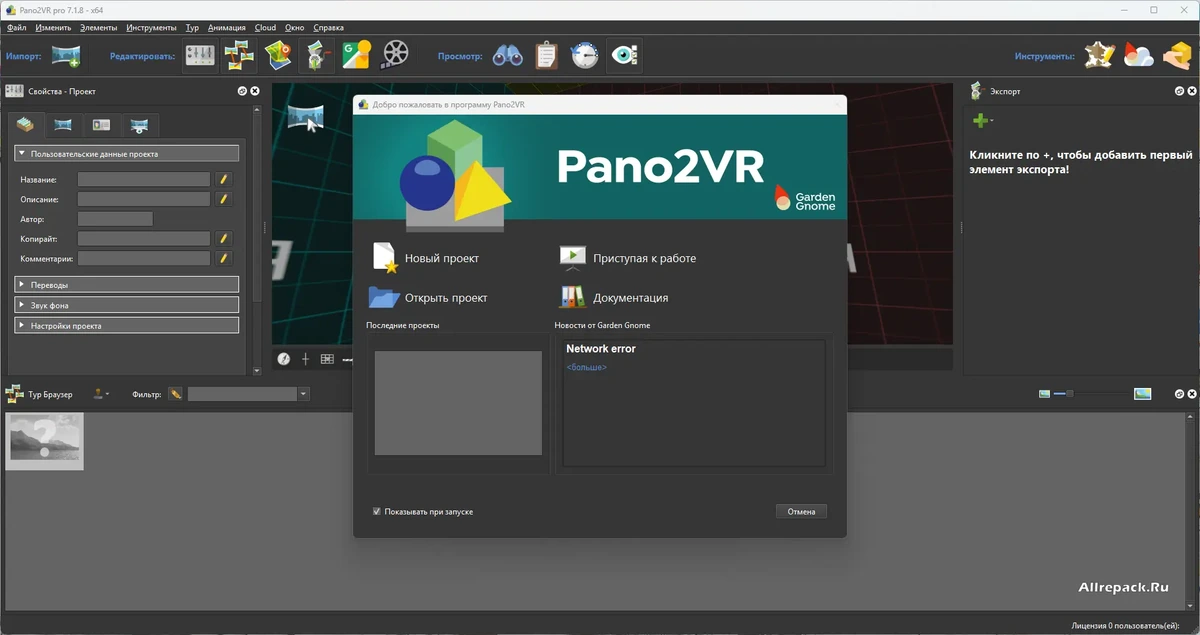Click the pencil button next to Описание
This screenshot has height=635, width=1200.
[x=224, y=199]
